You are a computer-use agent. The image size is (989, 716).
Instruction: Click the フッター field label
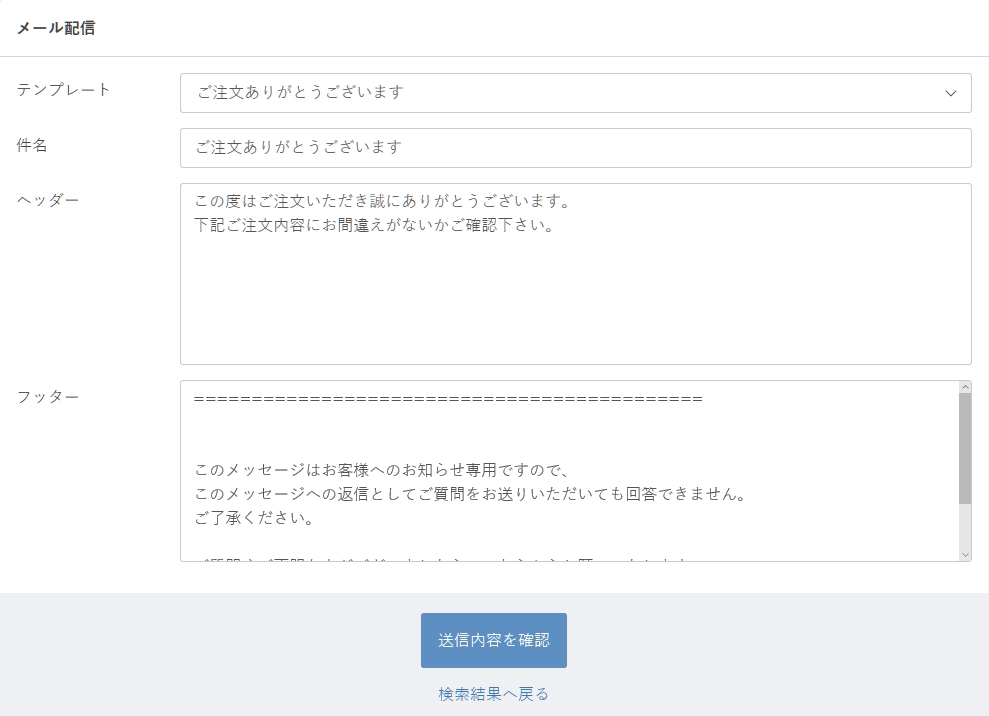pyautogui.click(x=48, y=396)
